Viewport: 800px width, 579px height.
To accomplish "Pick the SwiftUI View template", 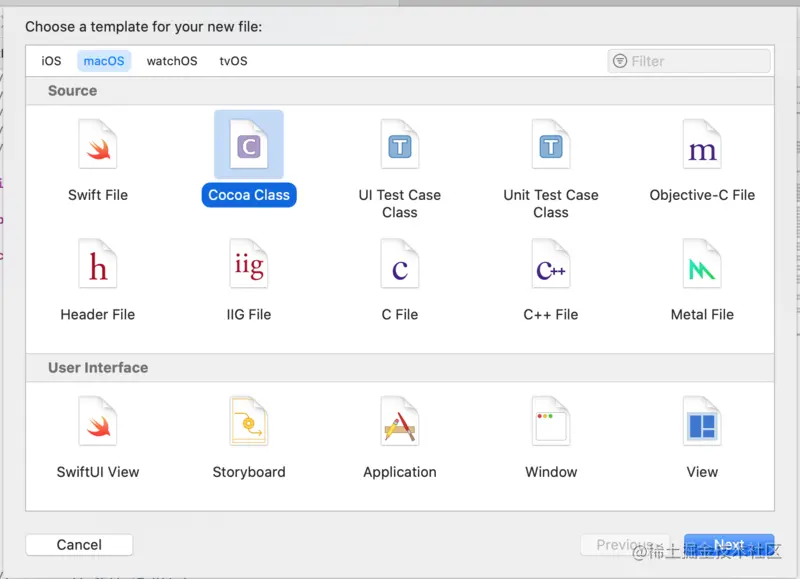I will click(98, 424).
